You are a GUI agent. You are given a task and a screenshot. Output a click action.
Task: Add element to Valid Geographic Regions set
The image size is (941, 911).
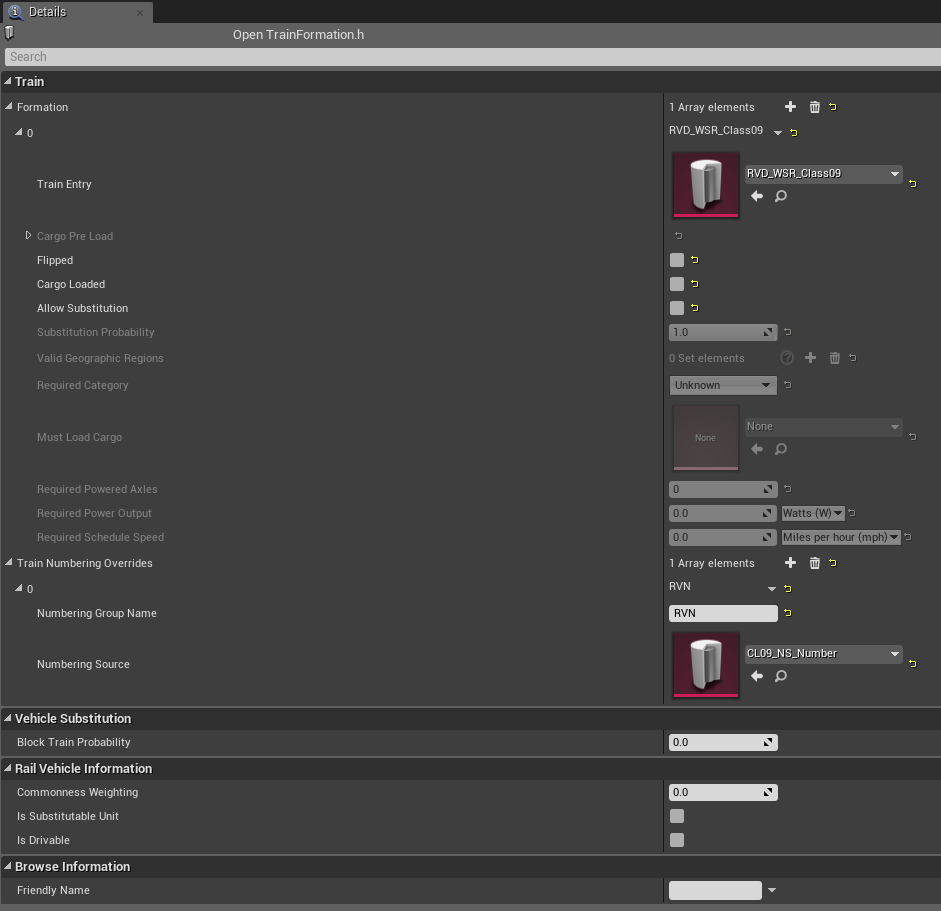(810, 357)
